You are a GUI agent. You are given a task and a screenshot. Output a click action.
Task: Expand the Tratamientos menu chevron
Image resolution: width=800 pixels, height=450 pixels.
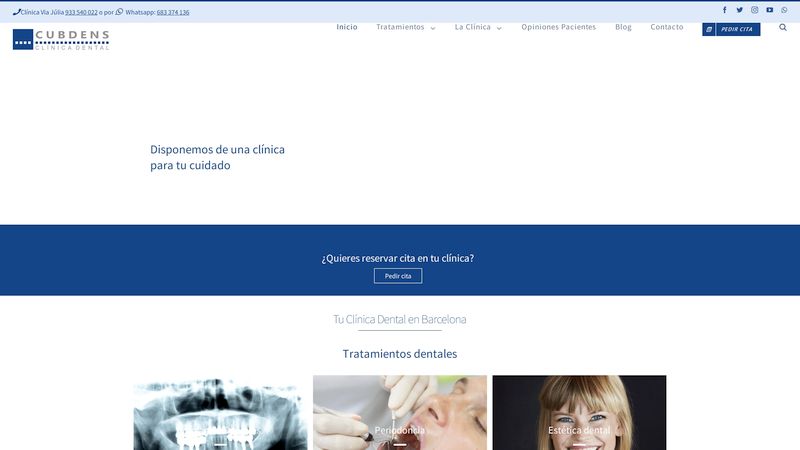coord(433,28)
